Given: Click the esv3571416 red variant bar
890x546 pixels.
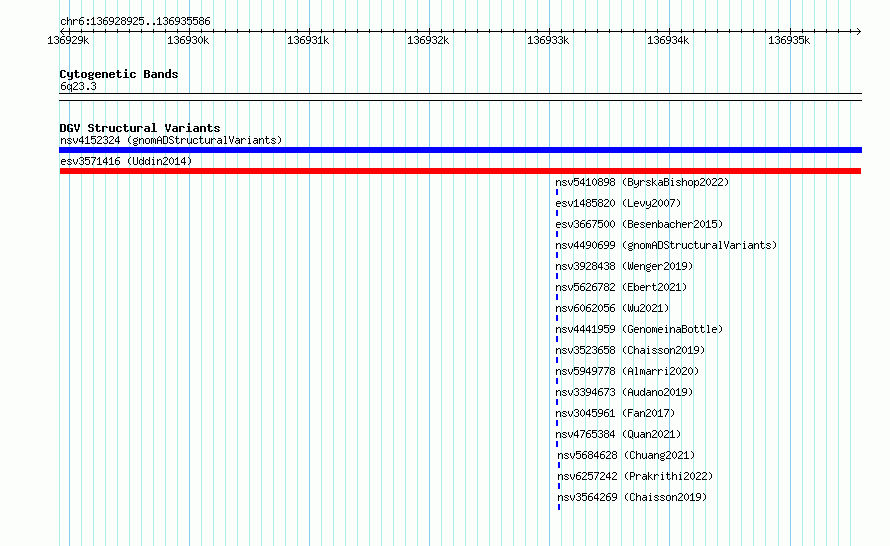Looking at the screenshot, I should click(x=460, y=171).
